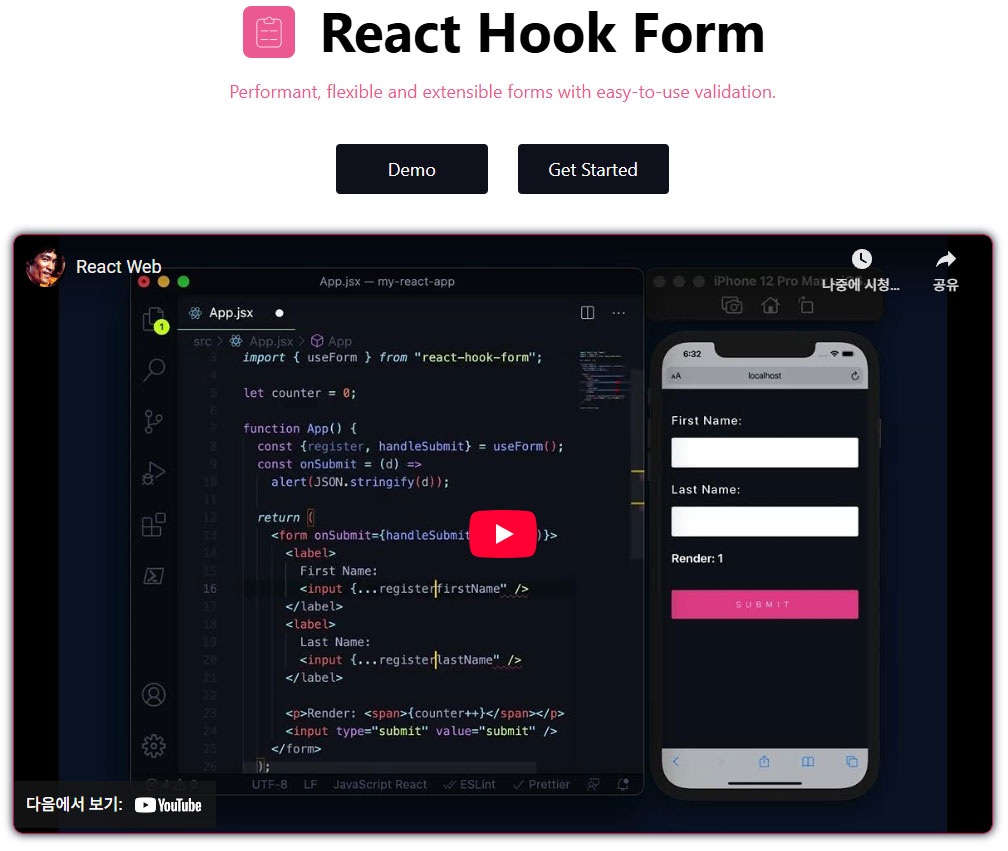
Task: Open the Extensions blocks icon
Action: (x=154, y=524)
